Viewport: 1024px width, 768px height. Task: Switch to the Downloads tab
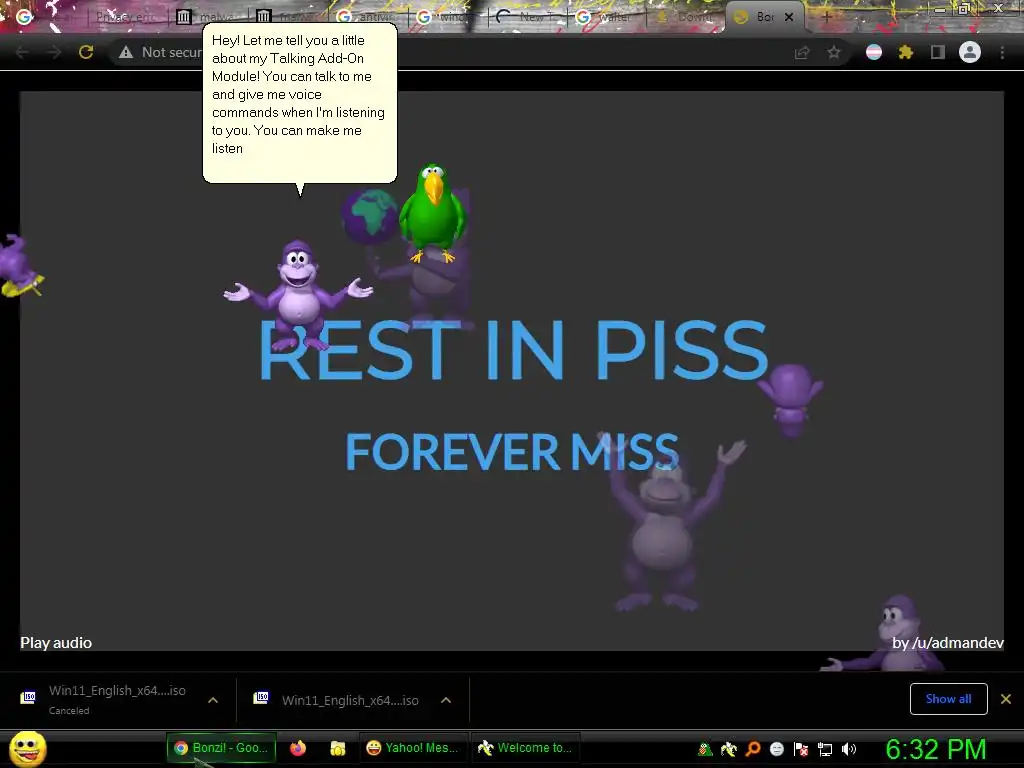[686, 17]
